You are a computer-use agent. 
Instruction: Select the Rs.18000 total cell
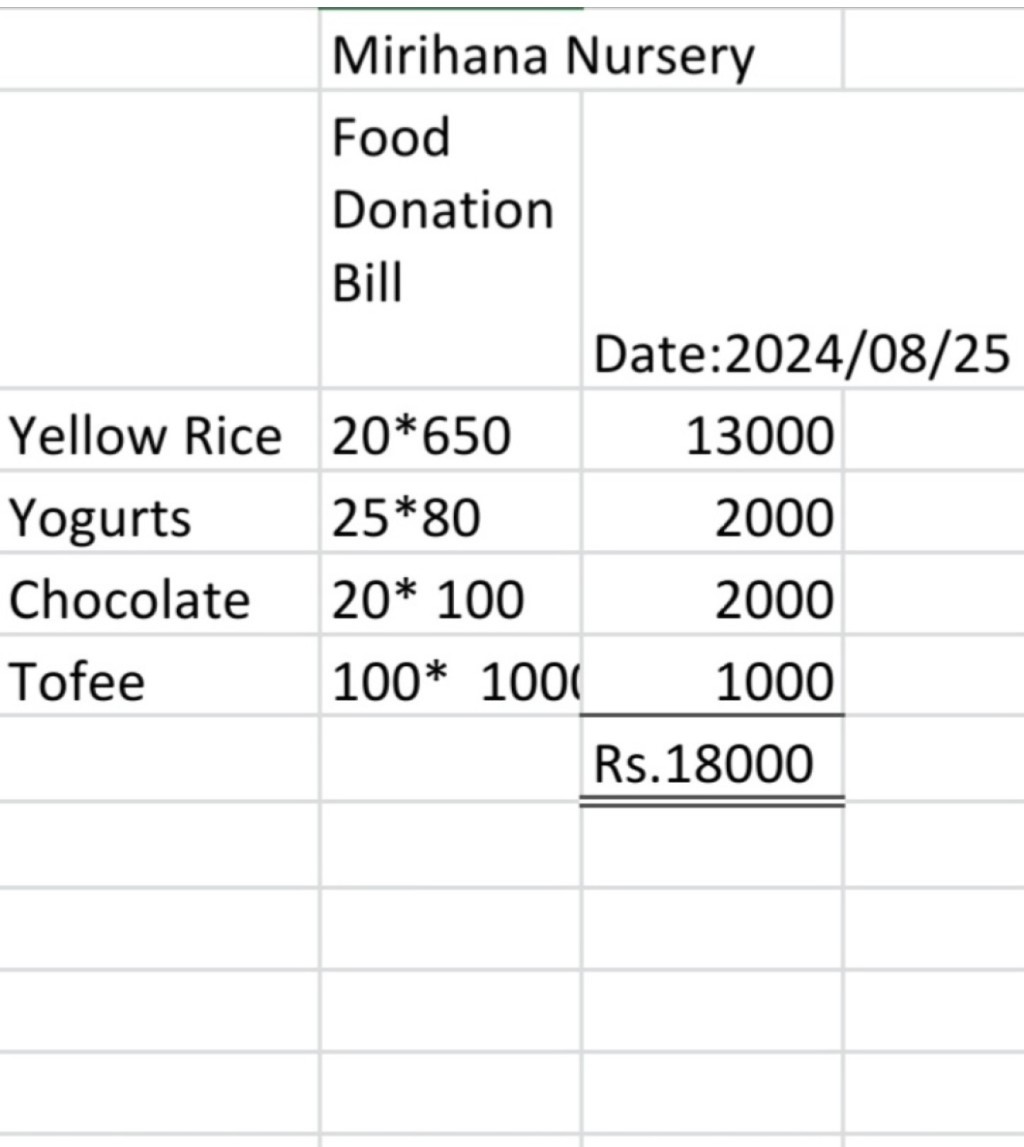pyautogui.click(x=712, y=759)
